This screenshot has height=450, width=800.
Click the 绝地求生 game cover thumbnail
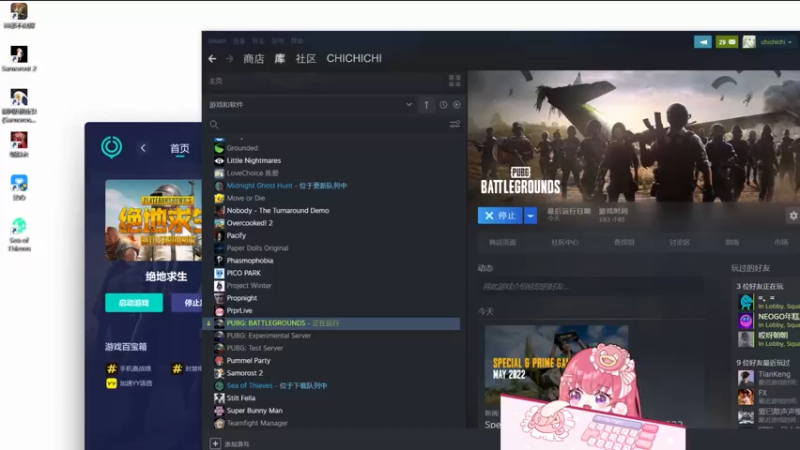[154, 220]
